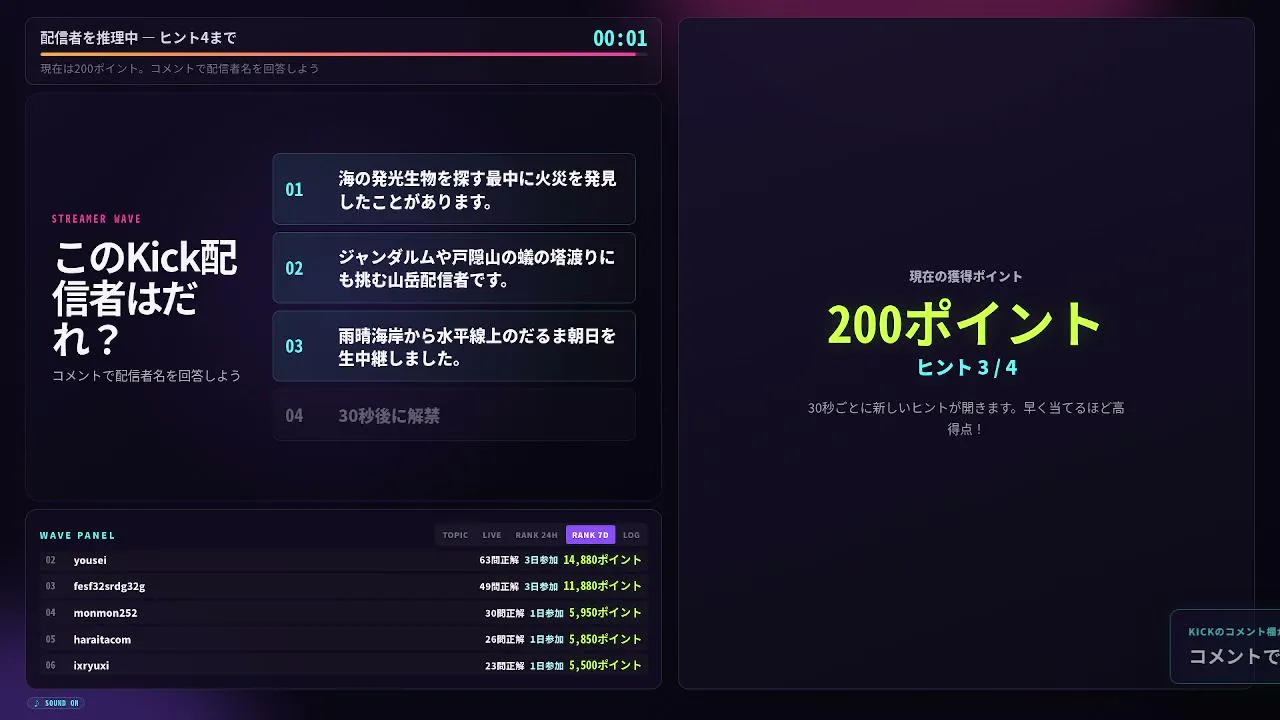The image size is (1280, 720).
Task: Click the 現在の獲得ポイント label
Action: [966, 276]
